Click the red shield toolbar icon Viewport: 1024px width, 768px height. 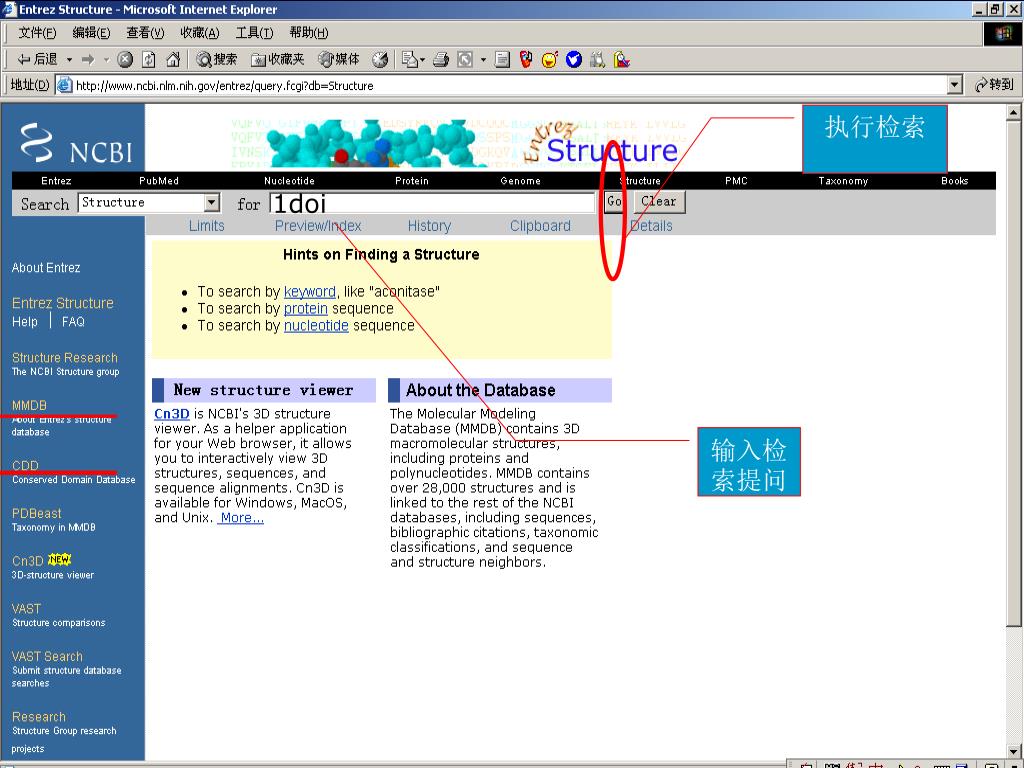click(x=526, y=59)
